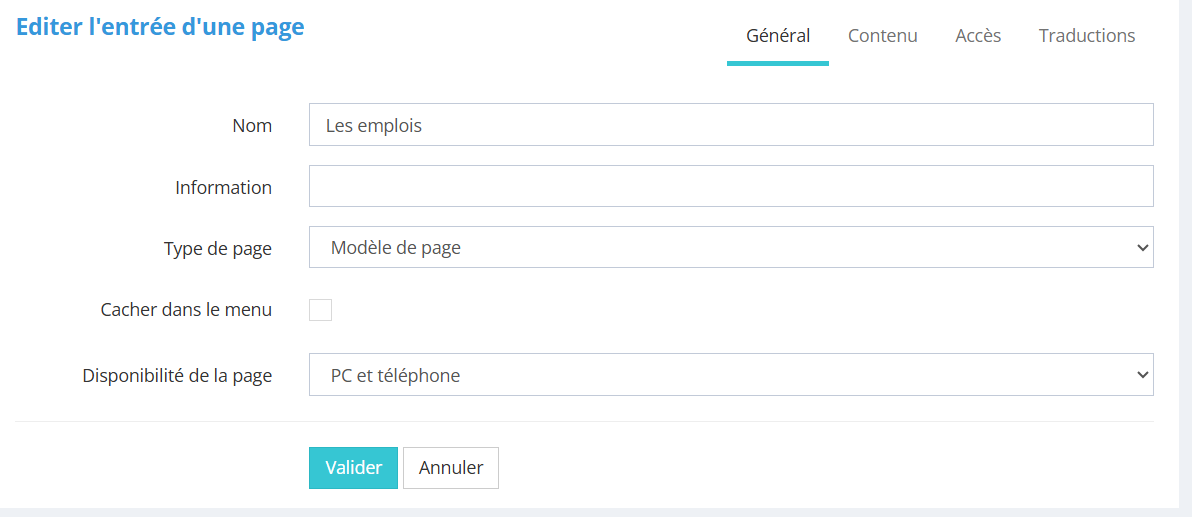The image size is (1192, 517).
Task: Click the Disponibilité de la page label
Action: 177,376
